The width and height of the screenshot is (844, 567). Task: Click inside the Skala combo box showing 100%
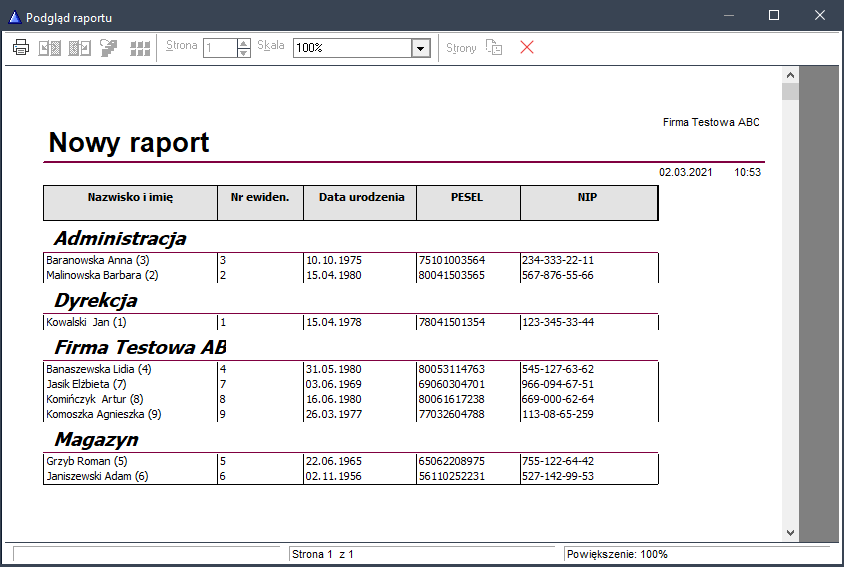(353, 48)
